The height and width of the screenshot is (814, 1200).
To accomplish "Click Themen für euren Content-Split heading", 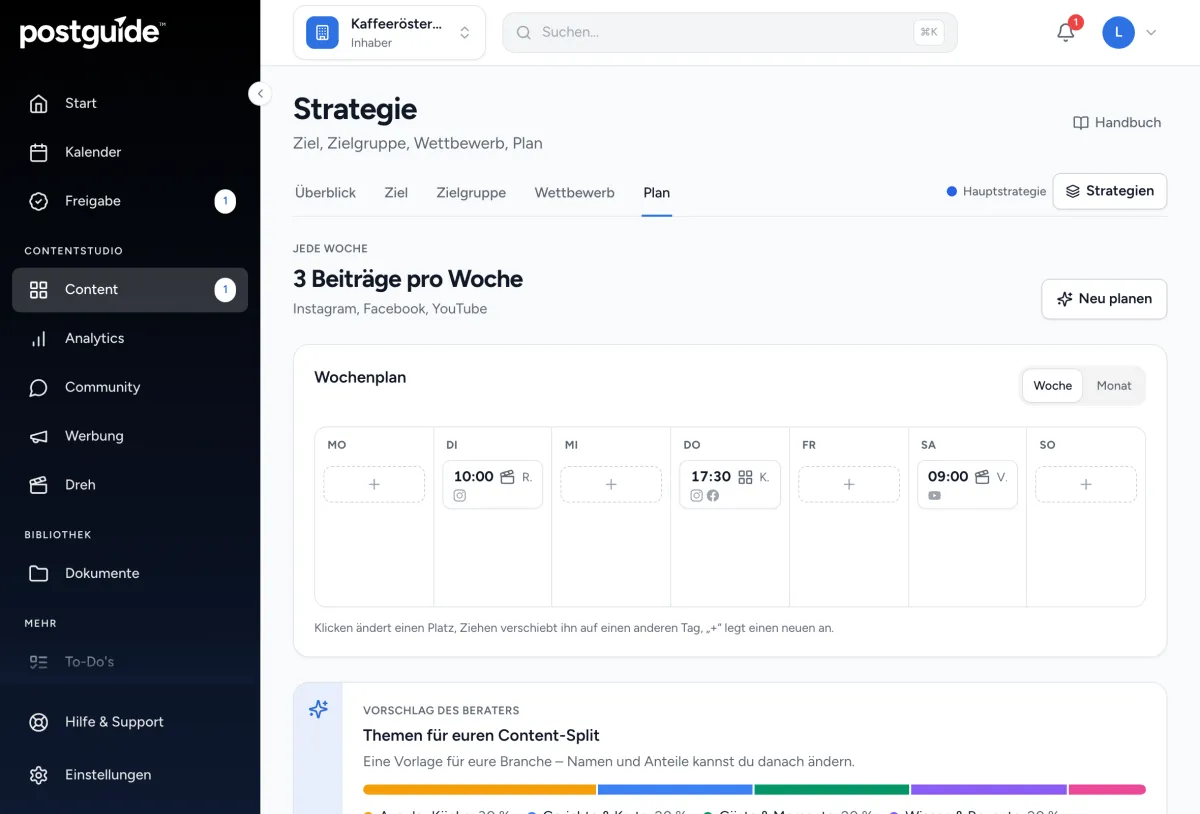I will 481,735.
